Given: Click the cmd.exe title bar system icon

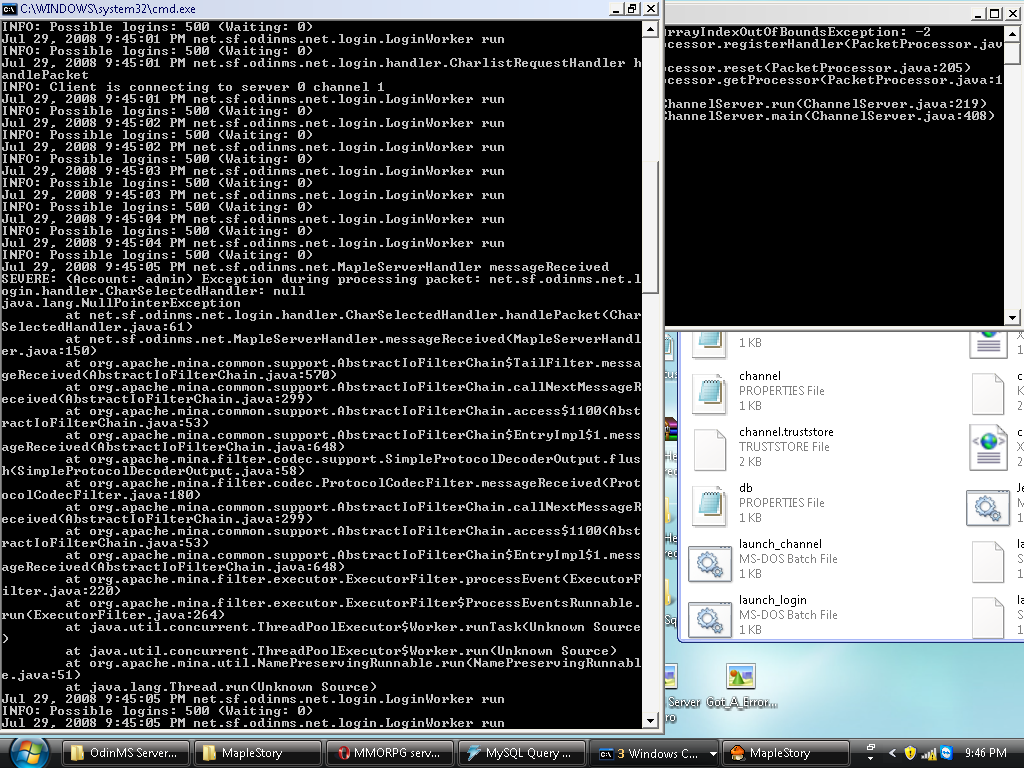Looking at the screenshot, I should click(9, 8).
